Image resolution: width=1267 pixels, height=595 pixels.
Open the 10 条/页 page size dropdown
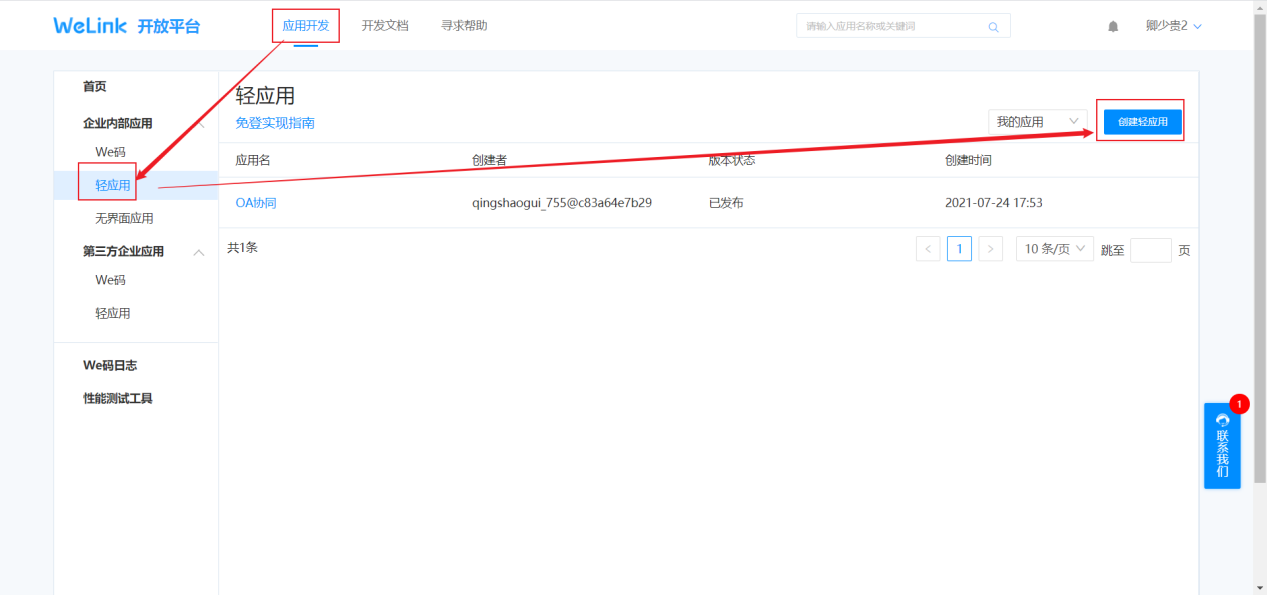1055,249
